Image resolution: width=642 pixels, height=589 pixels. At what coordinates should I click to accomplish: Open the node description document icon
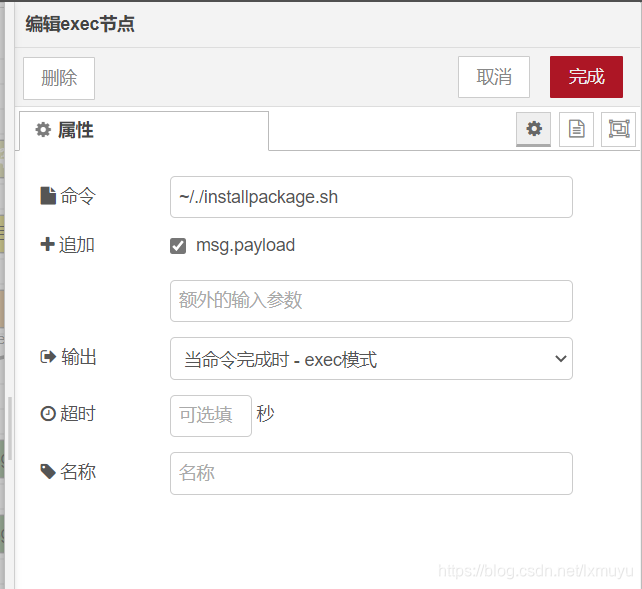(x=576, y=129)
